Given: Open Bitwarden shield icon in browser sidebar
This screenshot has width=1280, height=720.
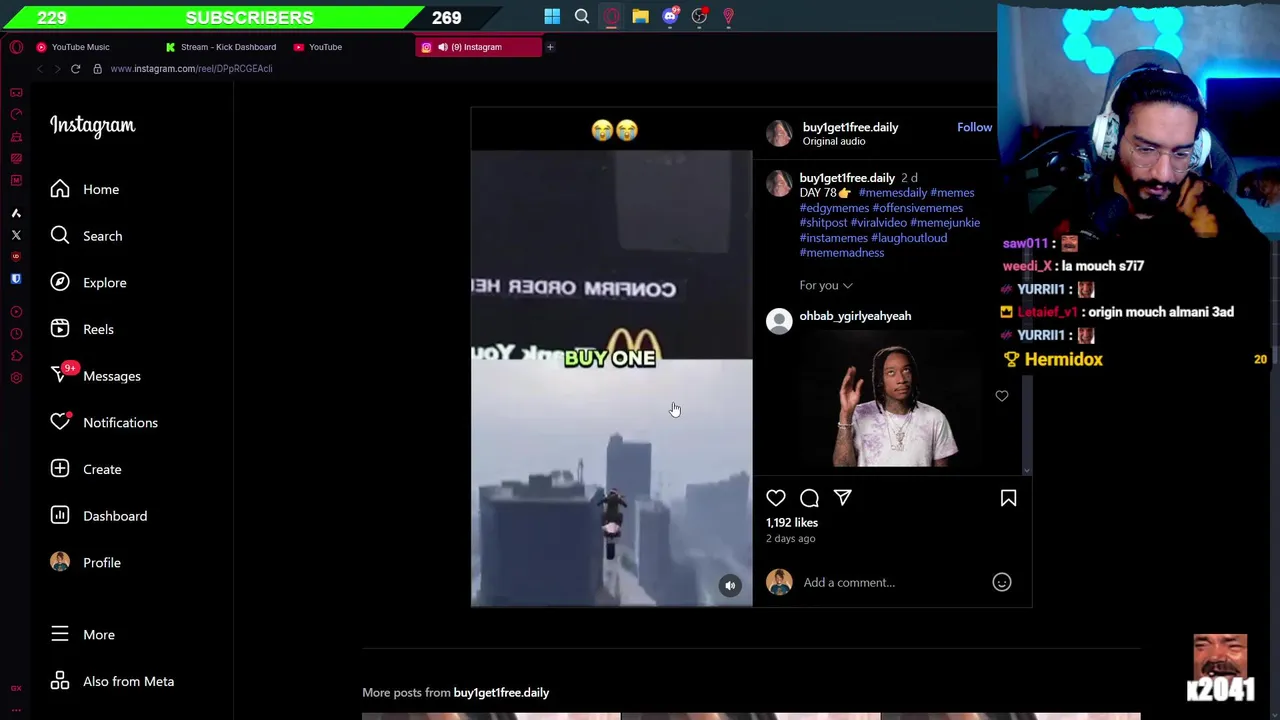Looking at the screenshot, I should pyautogui.click(x=16, y=279).
